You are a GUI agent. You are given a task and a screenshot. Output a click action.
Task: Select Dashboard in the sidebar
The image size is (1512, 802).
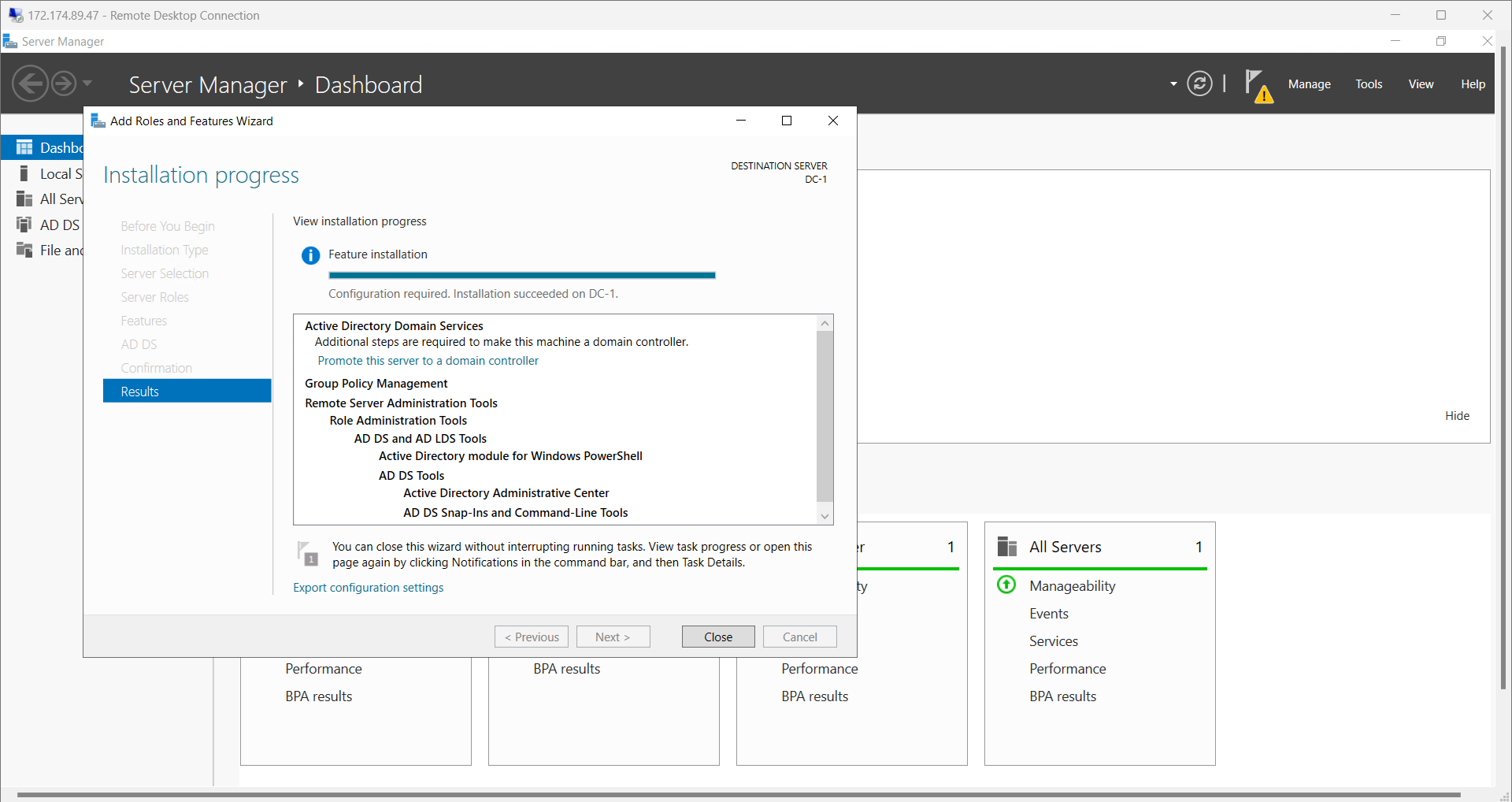click(x=55, y=147)
